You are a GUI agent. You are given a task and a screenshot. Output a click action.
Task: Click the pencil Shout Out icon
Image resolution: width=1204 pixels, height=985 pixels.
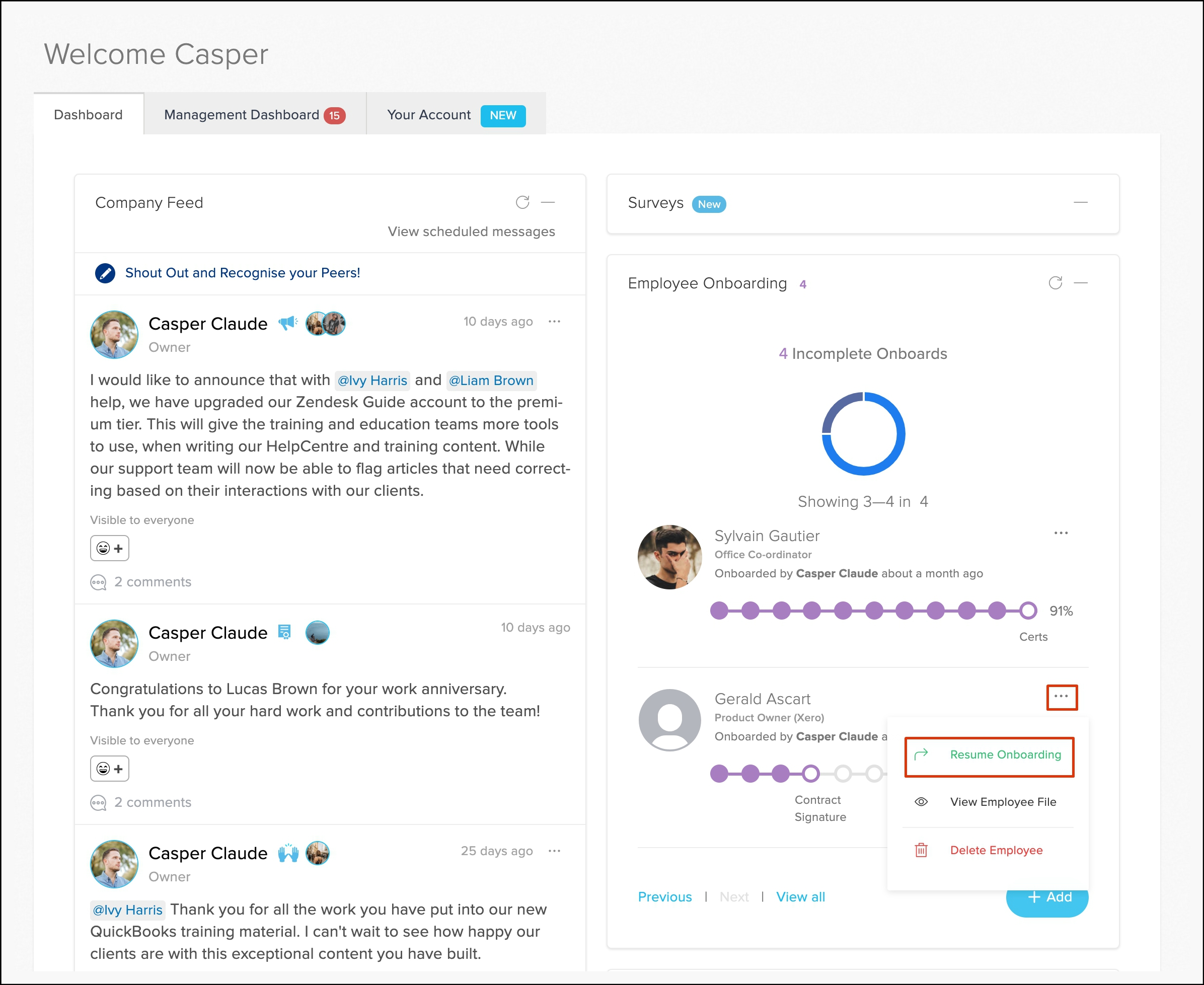pyautogui.click(x=105, y=273)
